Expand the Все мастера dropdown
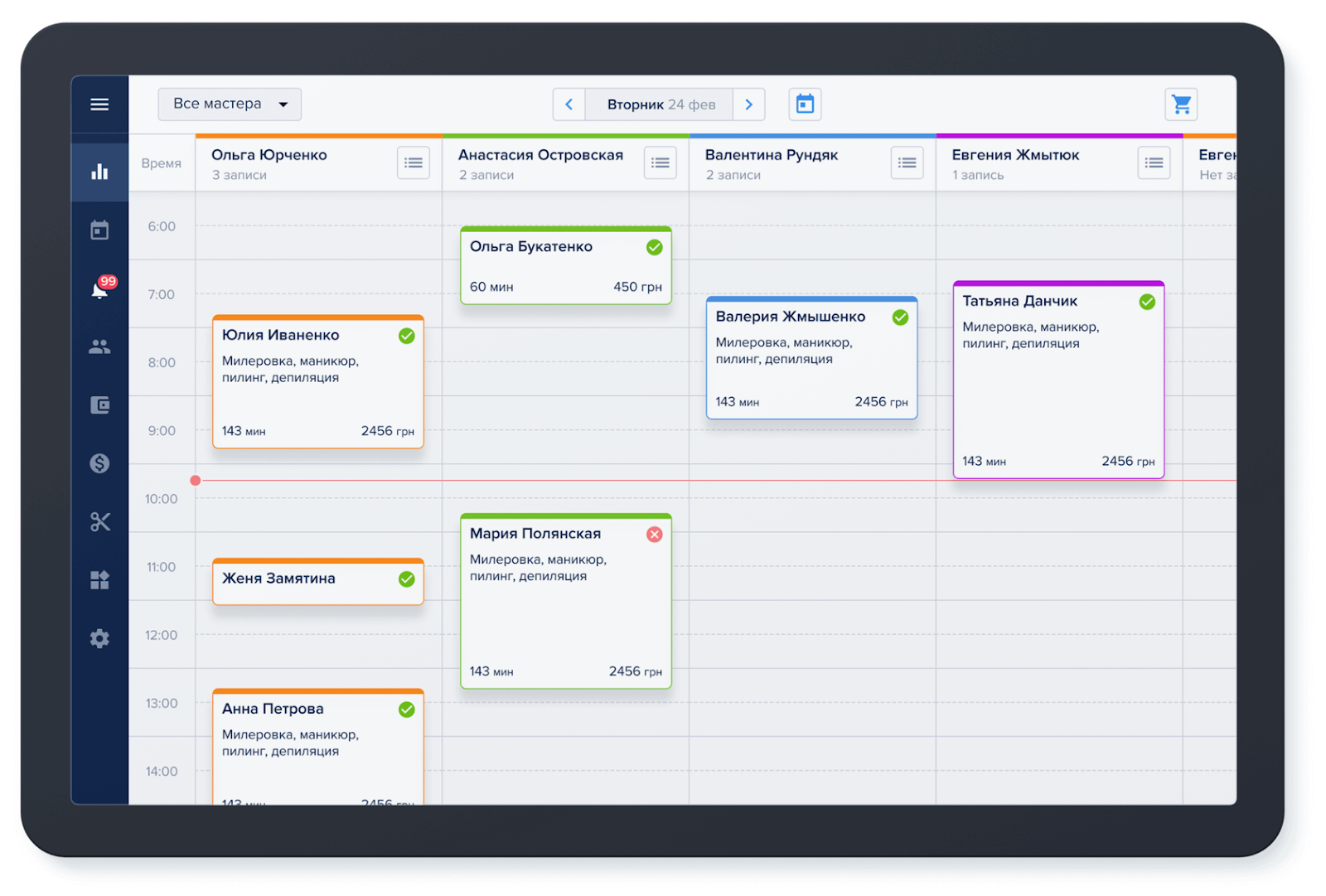This screenshot has height=896, width=1326. tap(230, 104)
